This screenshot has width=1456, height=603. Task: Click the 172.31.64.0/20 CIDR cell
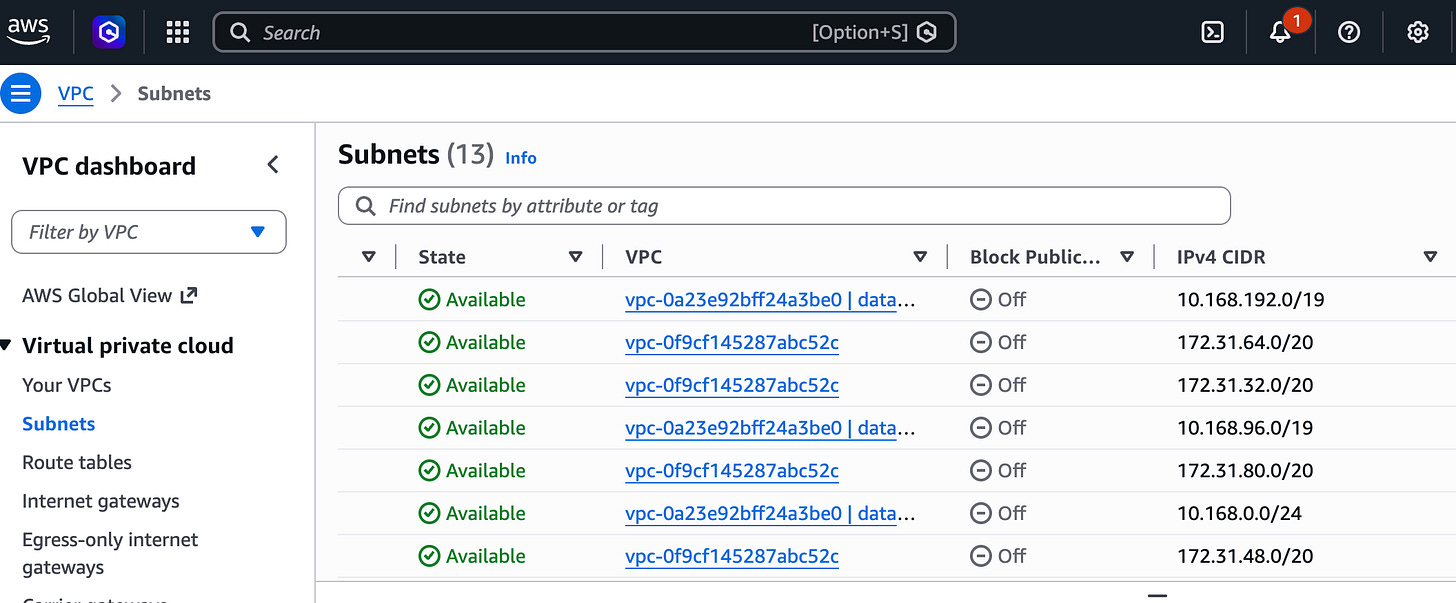coord(1245,343)
